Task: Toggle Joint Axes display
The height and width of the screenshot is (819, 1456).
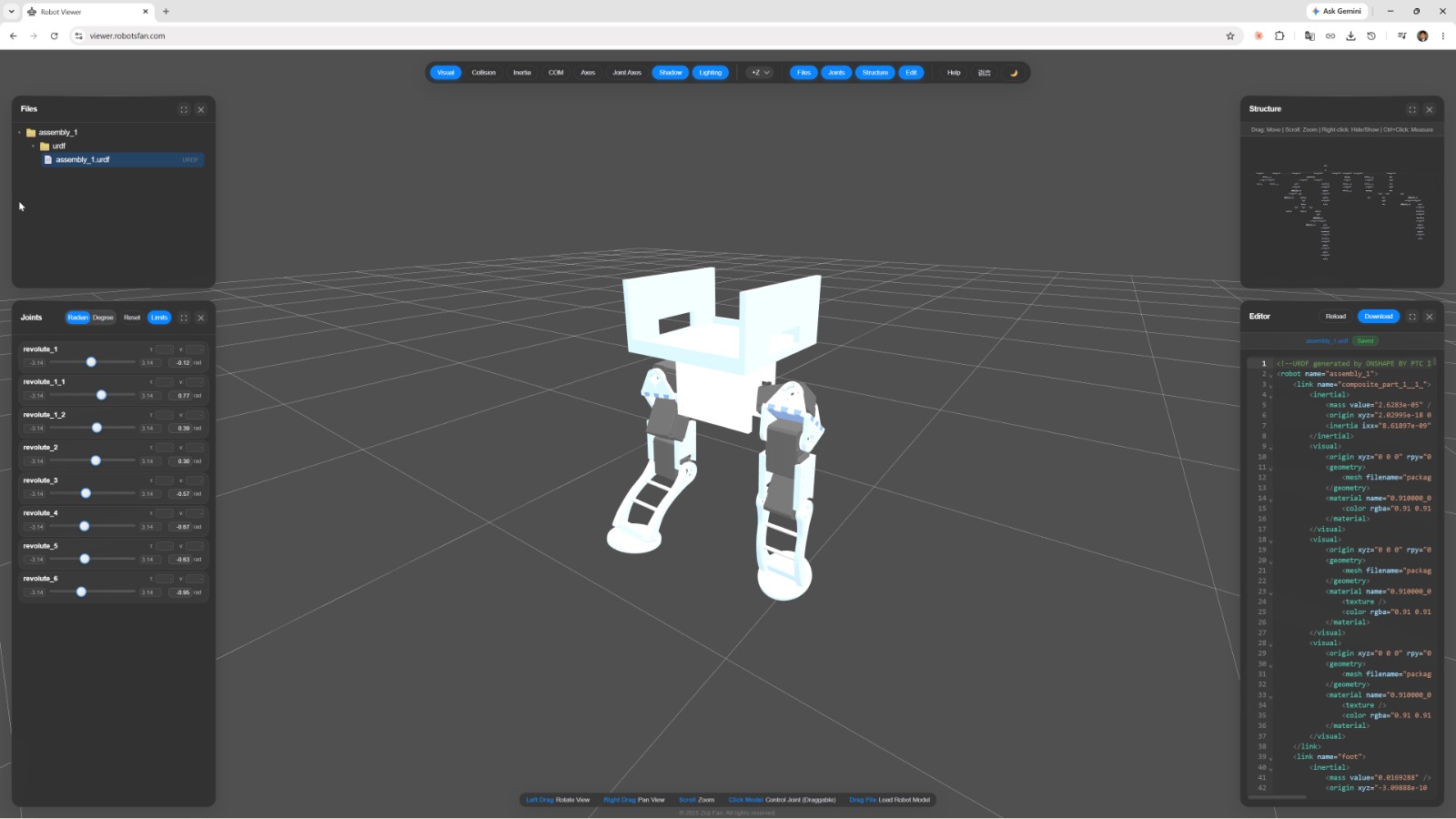Action: (627, 73)
